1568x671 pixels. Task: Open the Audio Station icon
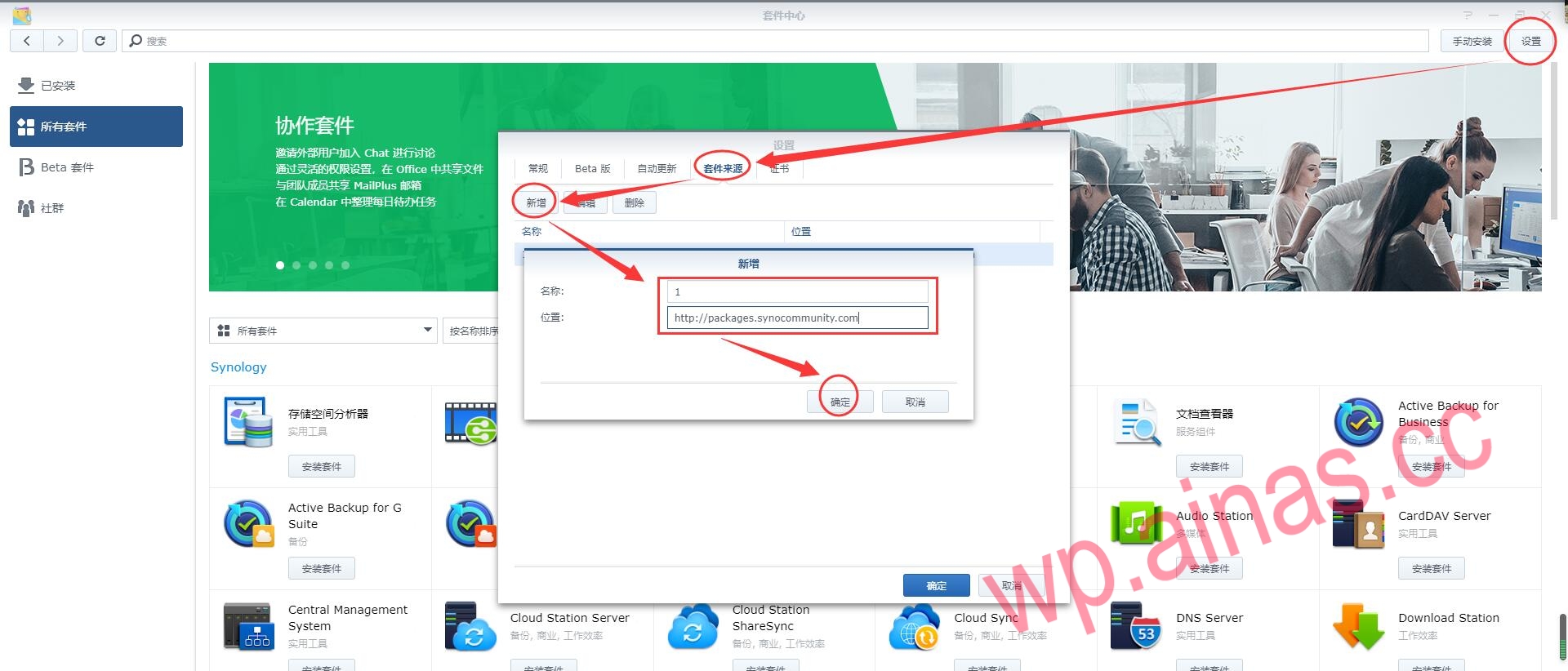click(1137, 524)
